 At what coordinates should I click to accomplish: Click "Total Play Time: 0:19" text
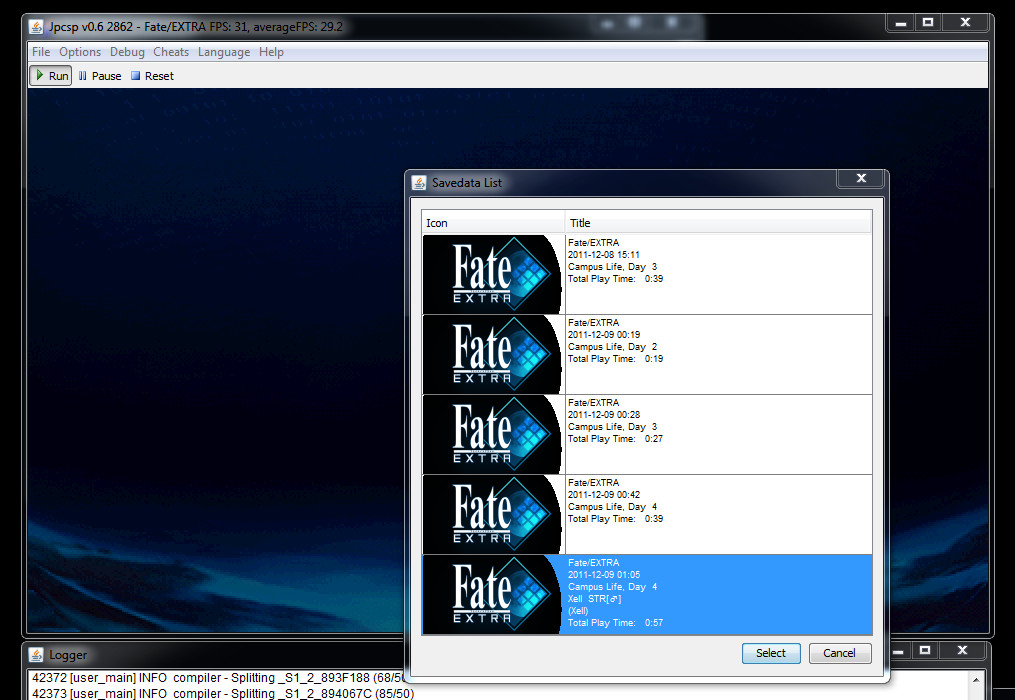(x=616, y=359)
